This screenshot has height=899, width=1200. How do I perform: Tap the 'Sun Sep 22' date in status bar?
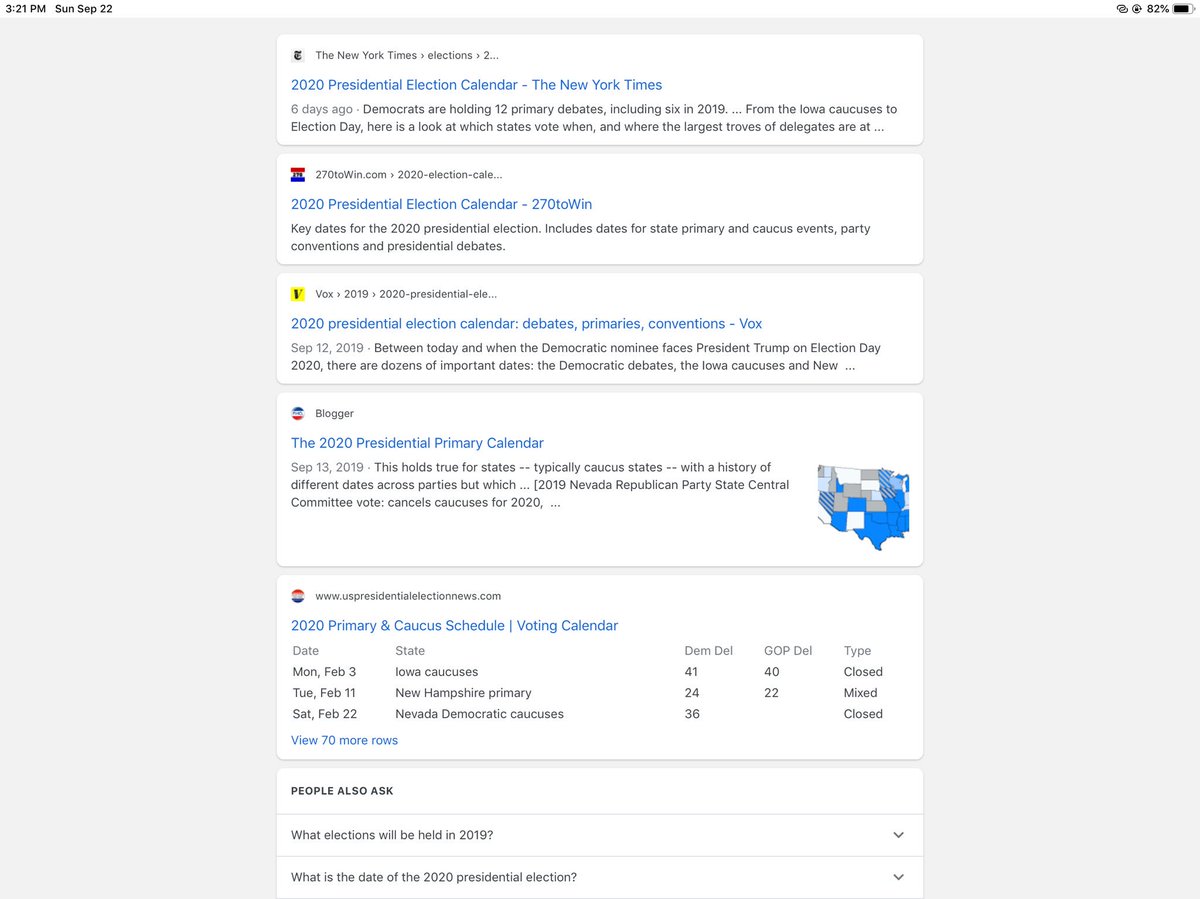coord(83,9)
